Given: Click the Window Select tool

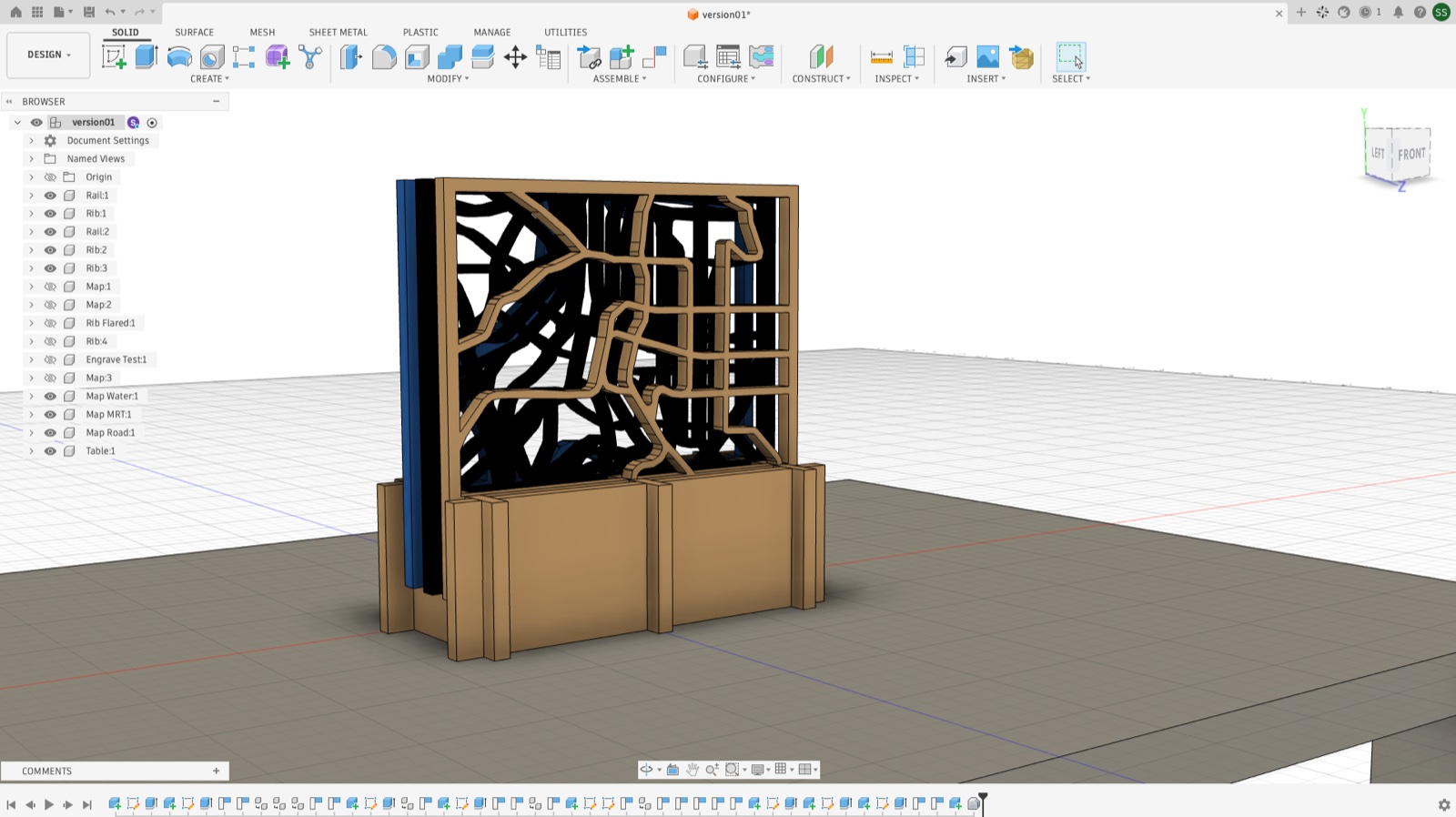Looking at the screenshot, I should pos(1070,57).
